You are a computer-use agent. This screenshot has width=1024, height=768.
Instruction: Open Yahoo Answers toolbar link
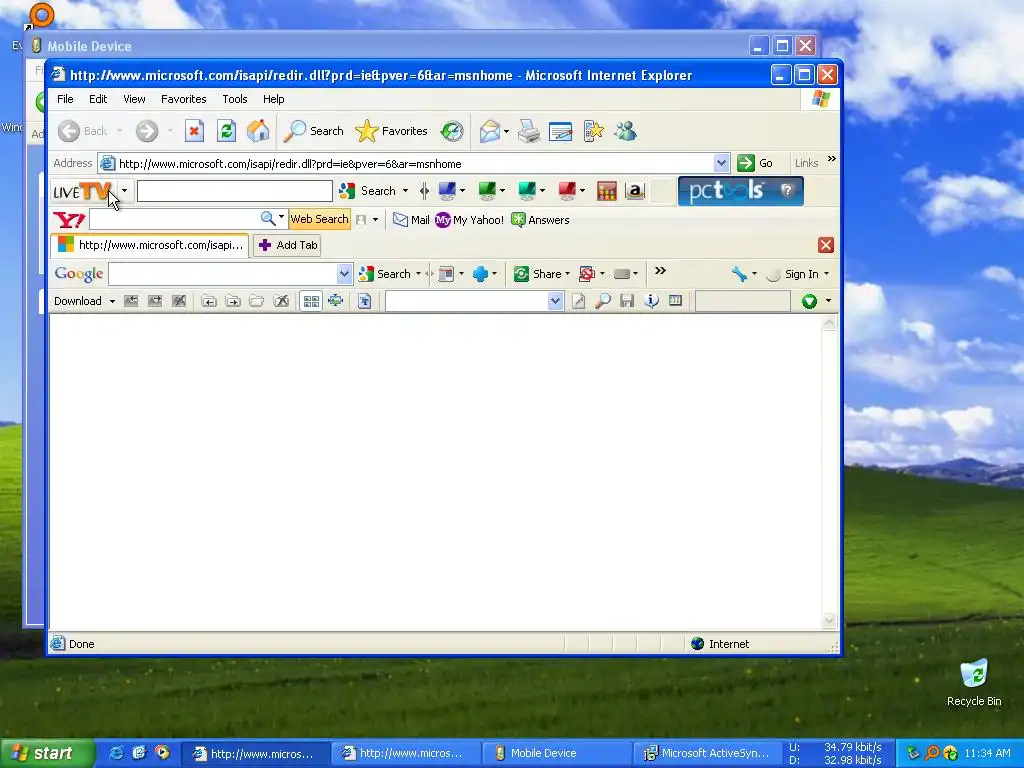click(x=540, y=220)
